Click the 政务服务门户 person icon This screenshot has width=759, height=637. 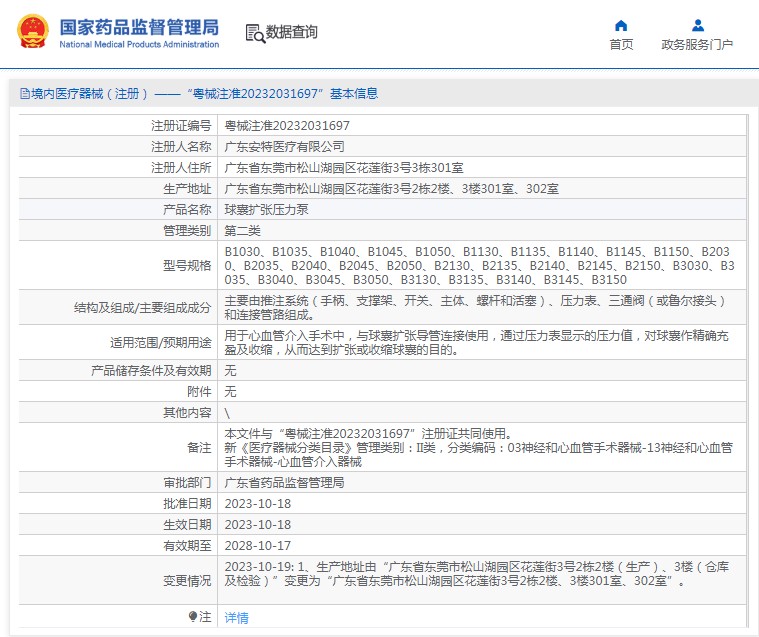[x=697, y=25]
